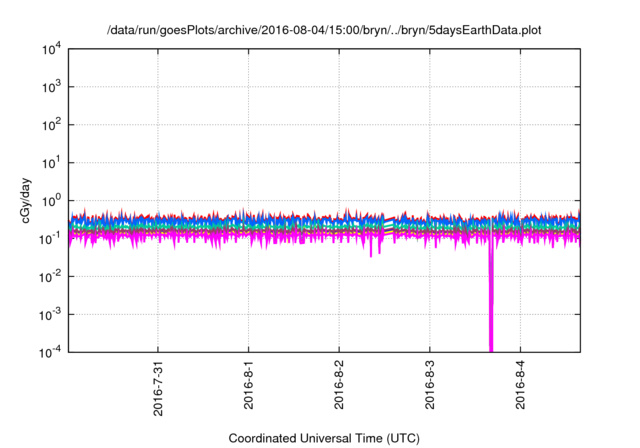Click the 2016-8-3 date tick label
Image resolution: width=640 pixels, height=448 pixels.
click(430, 385)
